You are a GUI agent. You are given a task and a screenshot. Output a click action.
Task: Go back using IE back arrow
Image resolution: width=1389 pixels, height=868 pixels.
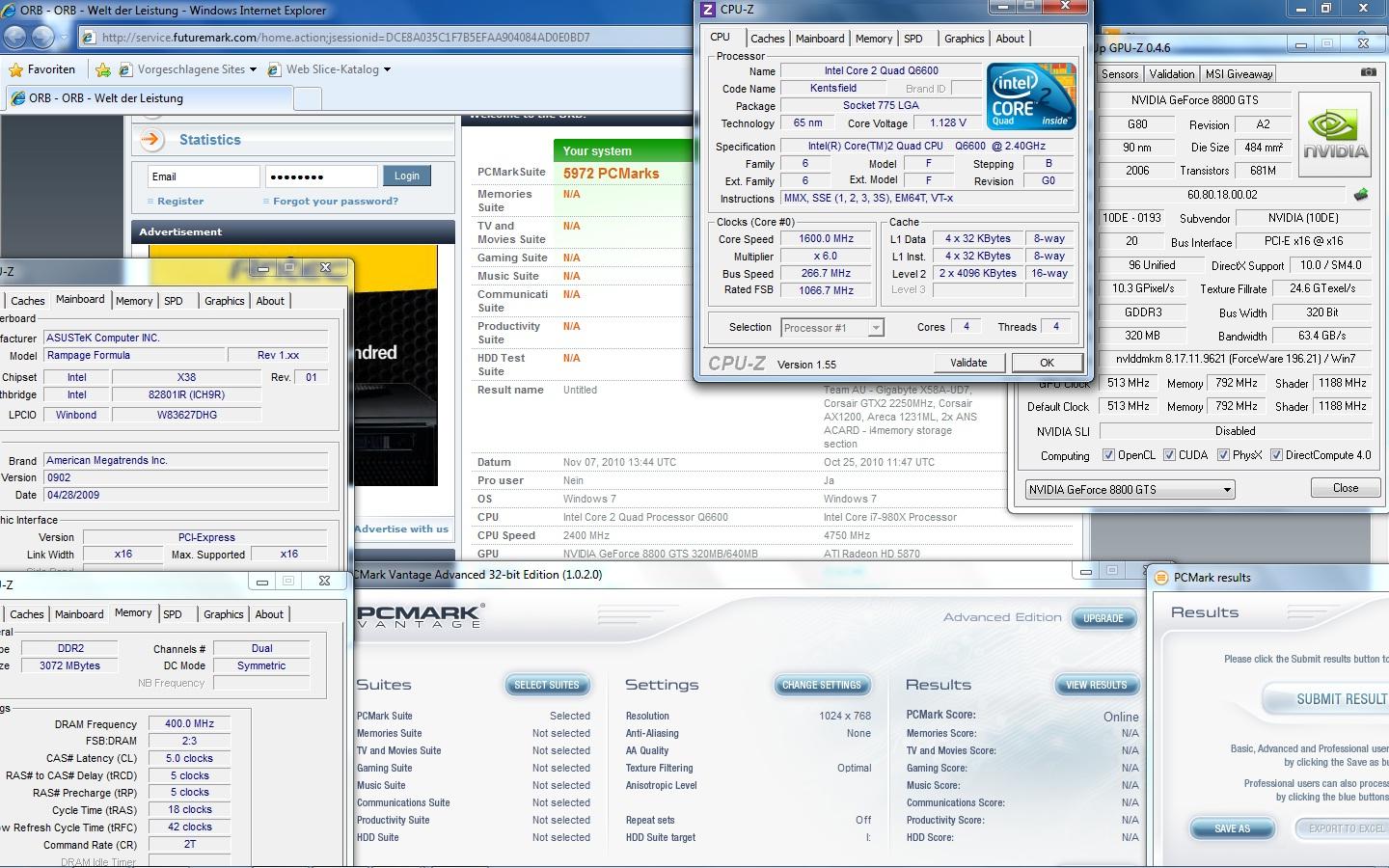click(15, 38)
